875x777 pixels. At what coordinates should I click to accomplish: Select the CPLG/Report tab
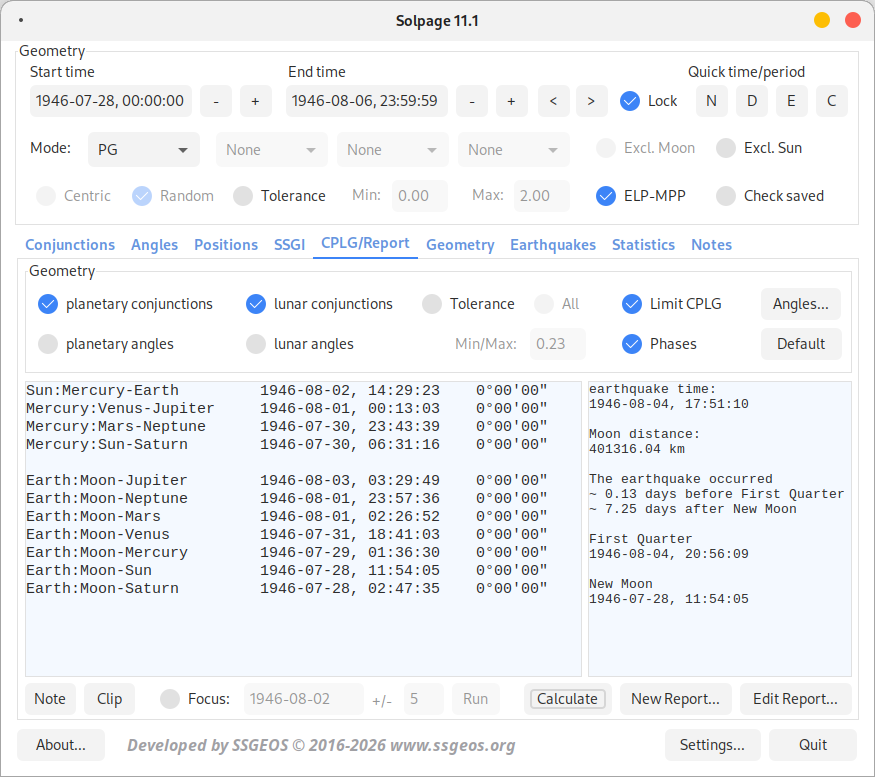366,244
